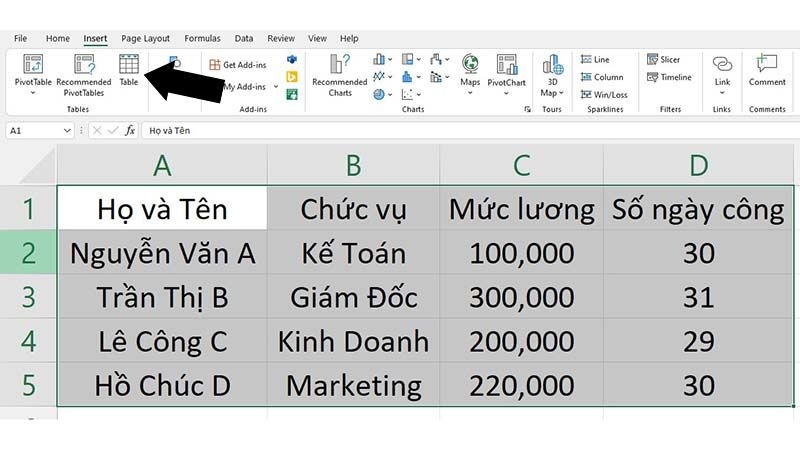
Task: Insert a column or bar chart
Action: (x=379, y=60)
